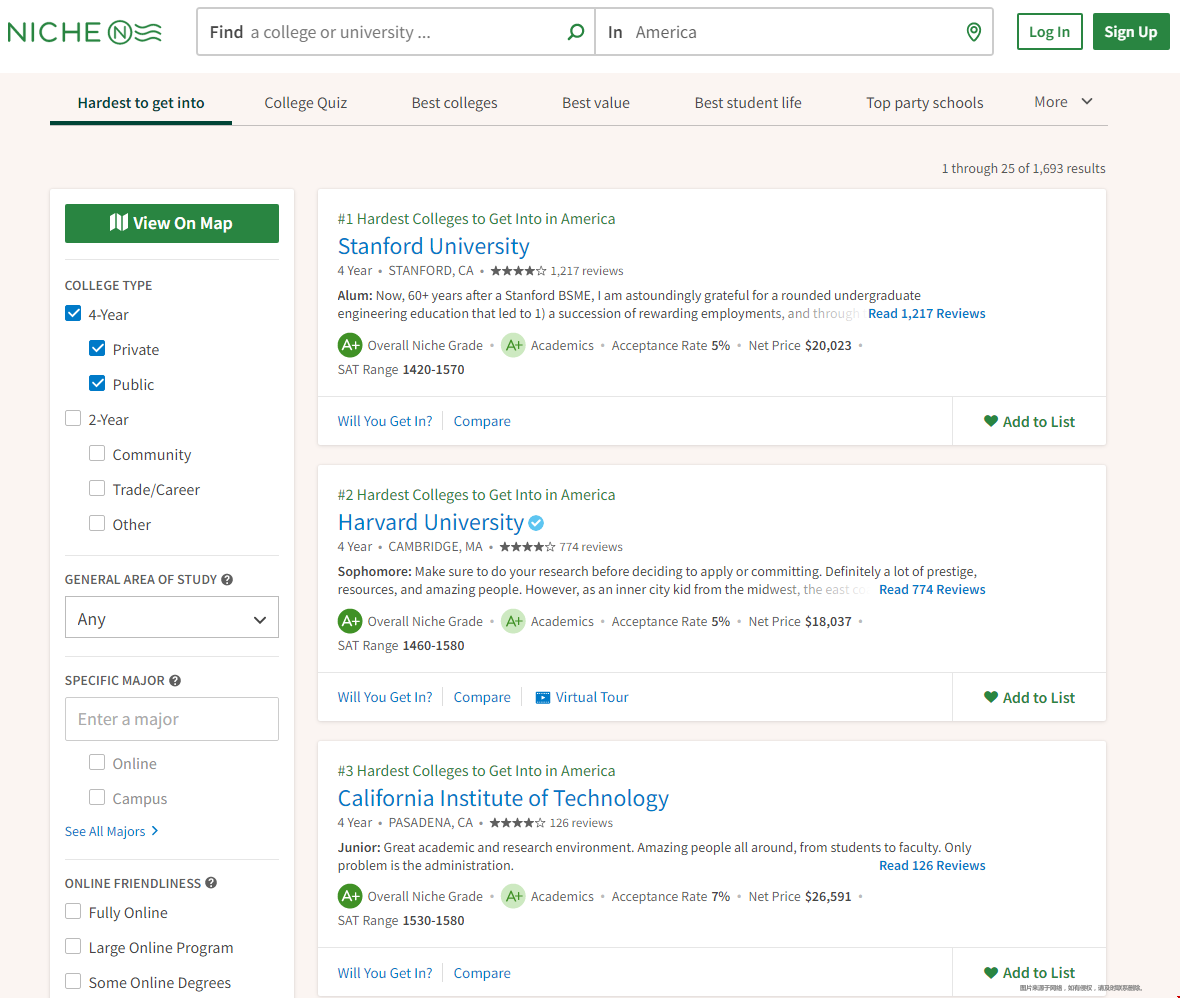This screenshot has width=1180, height=998.
Task: Click Harvard's verified badge icon
Action: [x=537, y=523]
